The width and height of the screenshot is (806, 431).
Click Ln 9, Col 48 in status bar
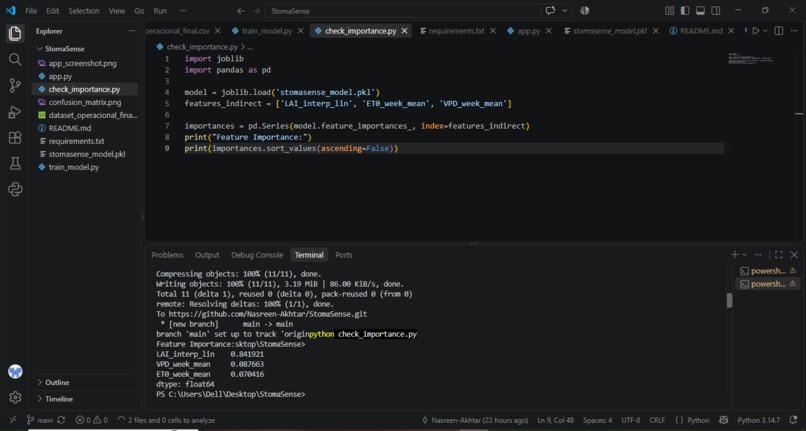pos(556,420)
